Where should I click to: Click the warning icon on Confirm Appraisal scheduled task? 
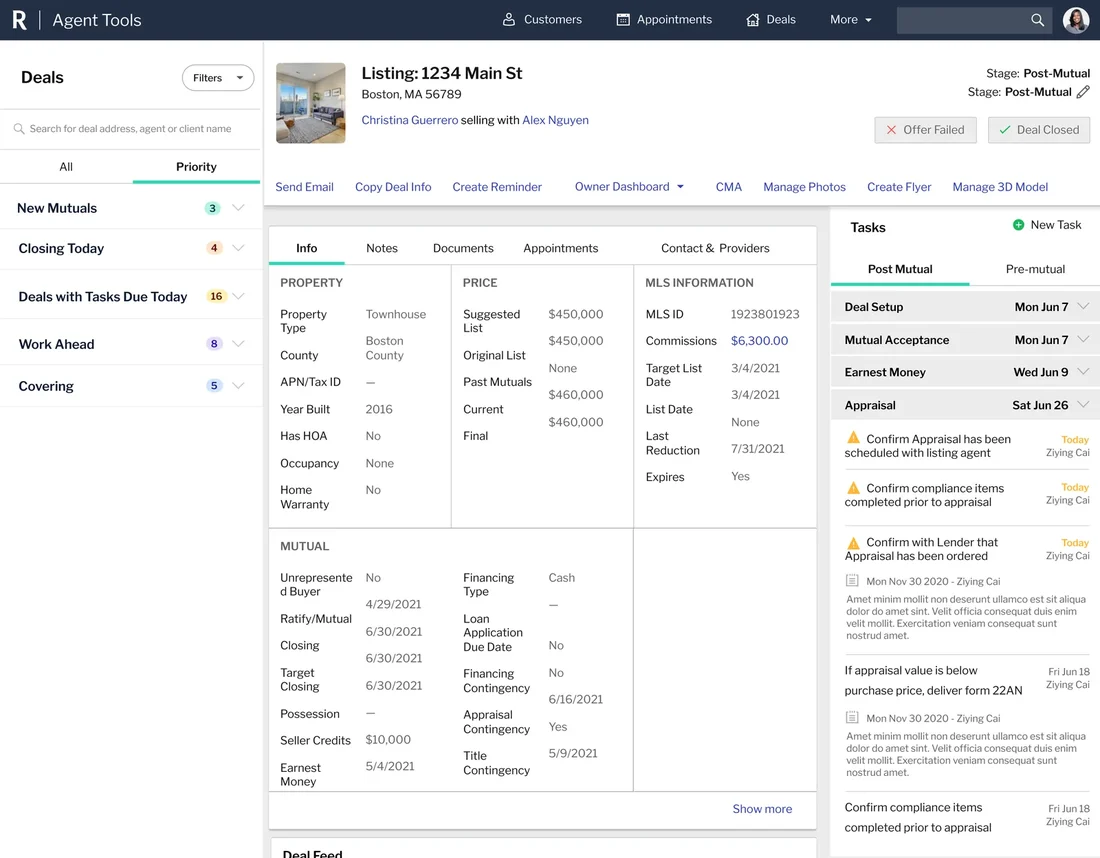click(854, 438)
